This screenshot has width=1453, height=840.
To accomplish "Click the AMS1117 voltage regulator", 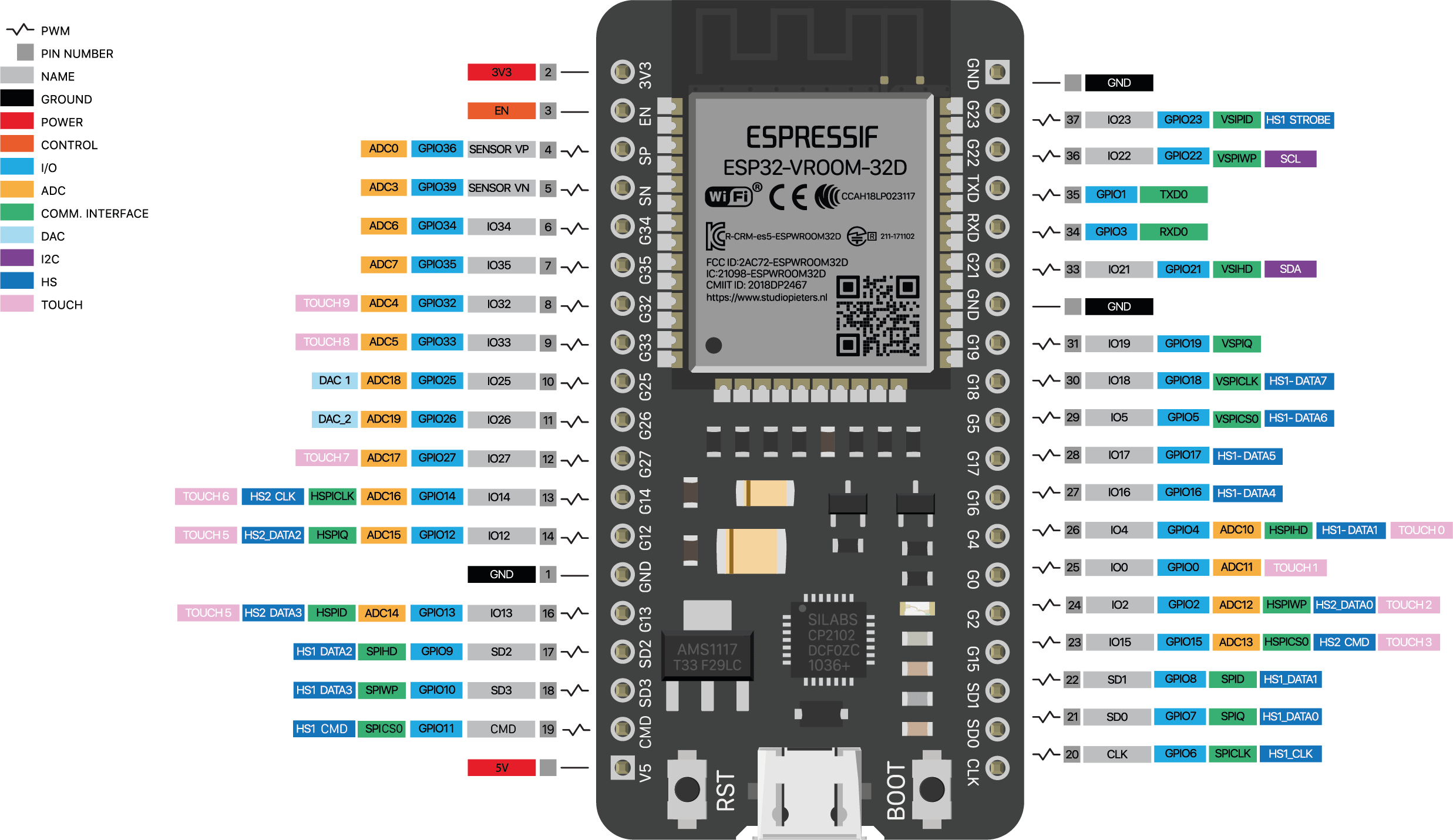I will [x=707, y=656].
